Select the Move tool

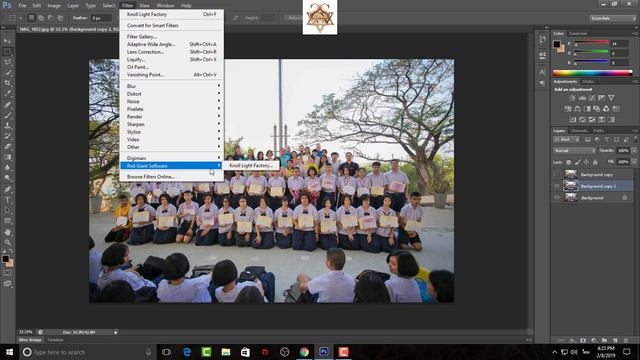point(7,41)
